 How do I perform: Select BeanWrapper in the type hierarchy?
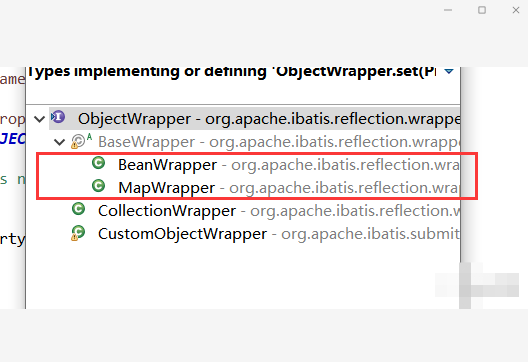pos(167,165)
